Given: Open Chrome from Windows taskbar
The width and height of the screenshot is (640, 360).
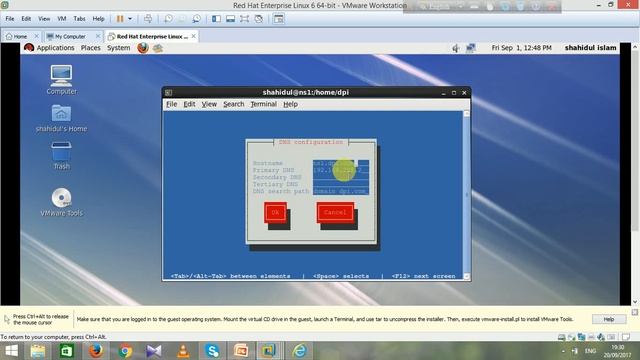Looking at the screenshot, I should tap(125, 351).
